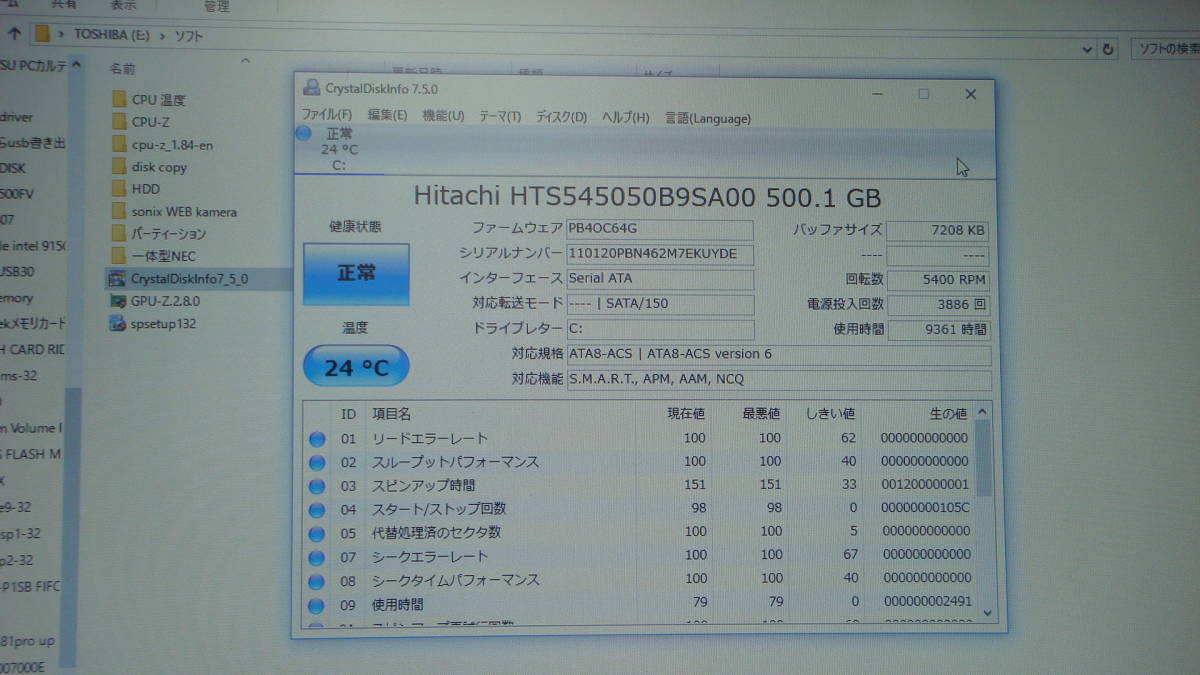Image resolution: width=1200 pixels, height=675 pixels.
Task: Sort by the 名前 column header in Explorer
Action: 123,69
